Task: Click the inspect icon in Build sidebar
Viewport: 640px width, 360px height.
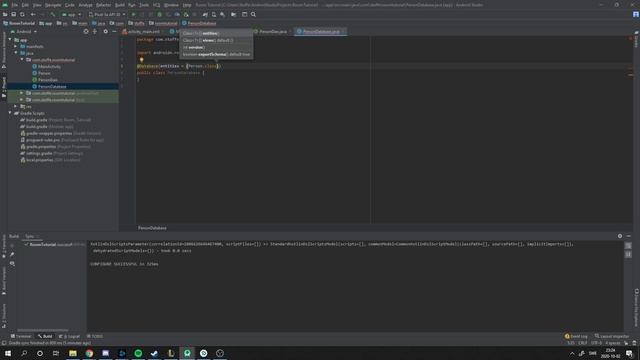Action: pos(12,264)
